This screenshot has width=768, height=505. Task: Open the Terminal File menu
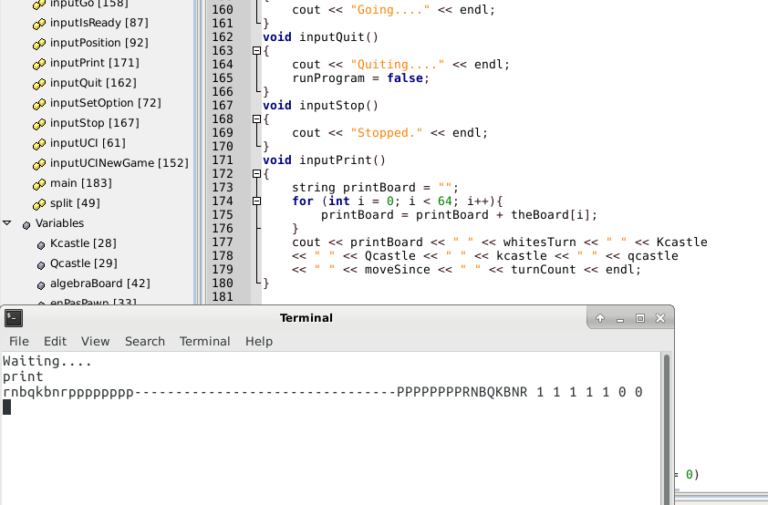coord(19,341)
